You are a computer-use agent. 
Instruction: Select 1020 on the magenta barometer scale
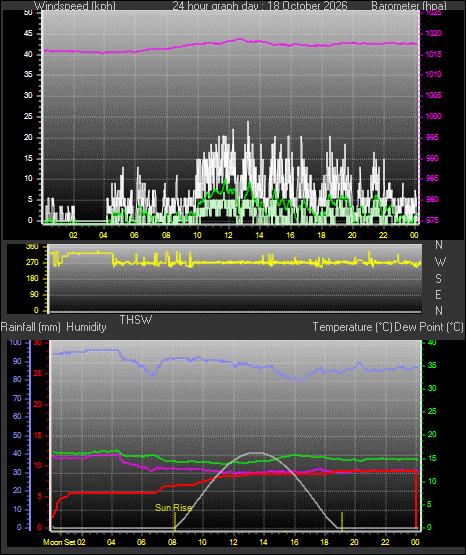433,34
